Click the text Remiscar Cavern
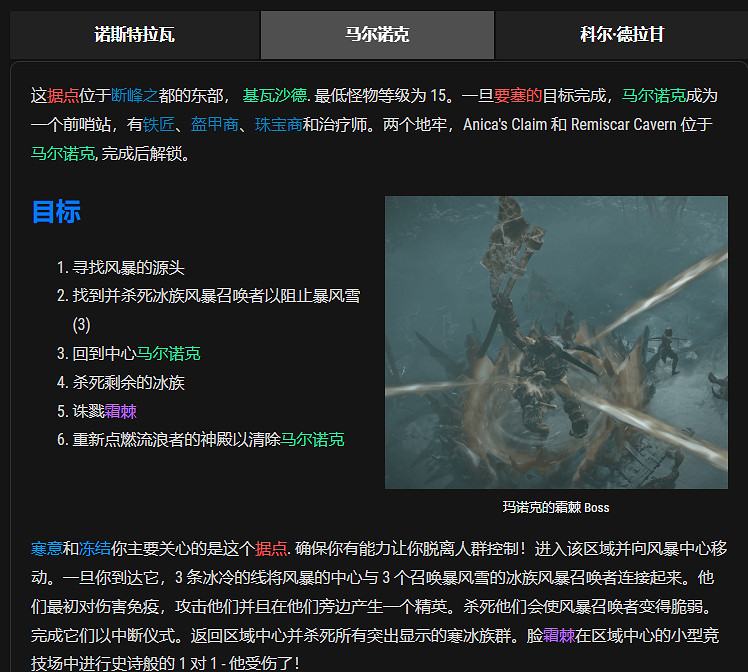Viewport: 748px width, 672px height. click(x=623, y=124)
